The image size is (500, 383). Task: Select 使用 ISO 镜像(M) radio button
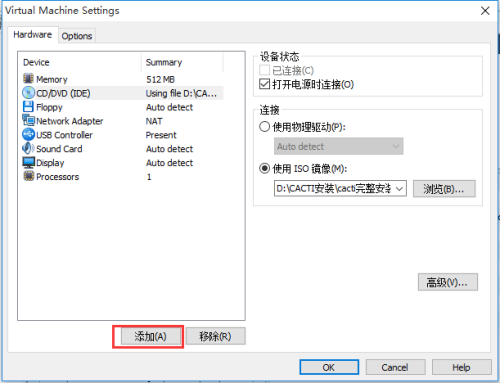click(264, 168)
